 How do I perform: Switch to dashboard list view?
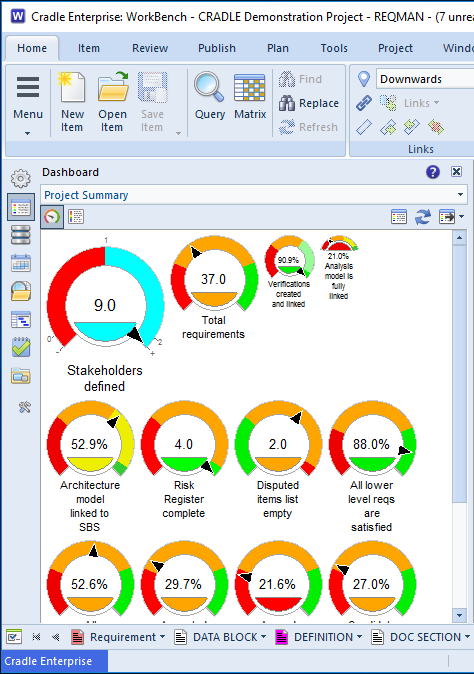[x=76, y=216]
